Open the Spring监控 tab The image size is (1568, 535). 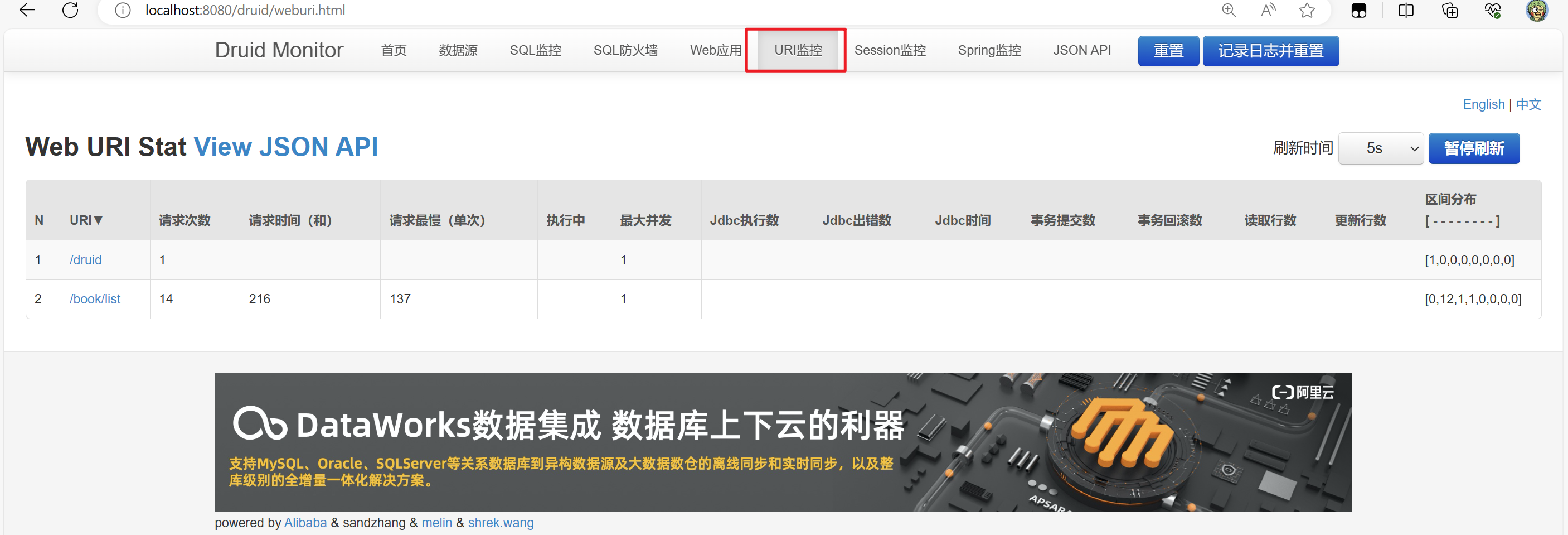[x=990, y=50]
